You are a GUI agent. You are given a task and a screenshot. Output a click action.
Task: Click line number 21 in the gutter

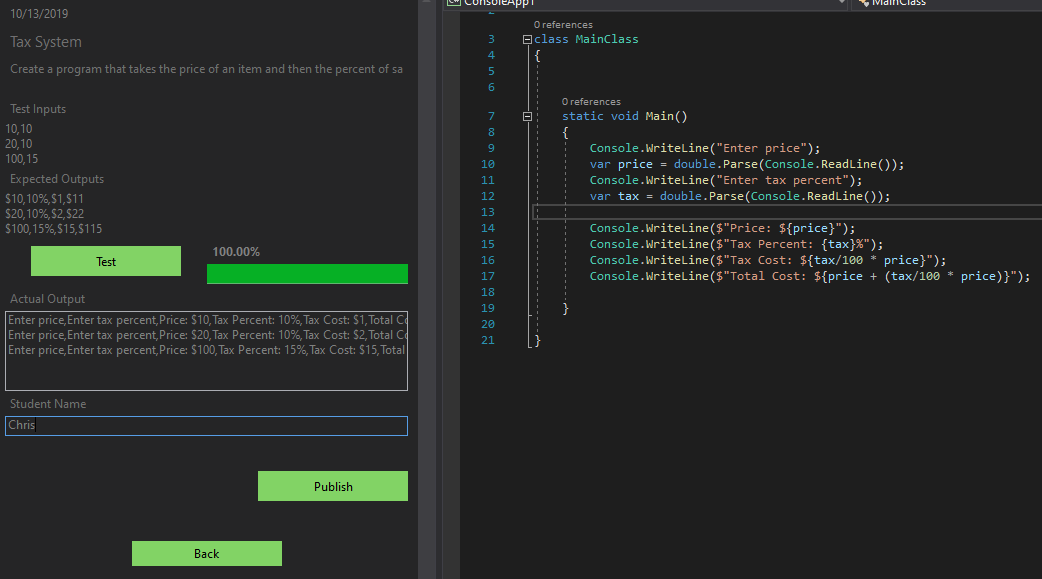tap(488, 340)
